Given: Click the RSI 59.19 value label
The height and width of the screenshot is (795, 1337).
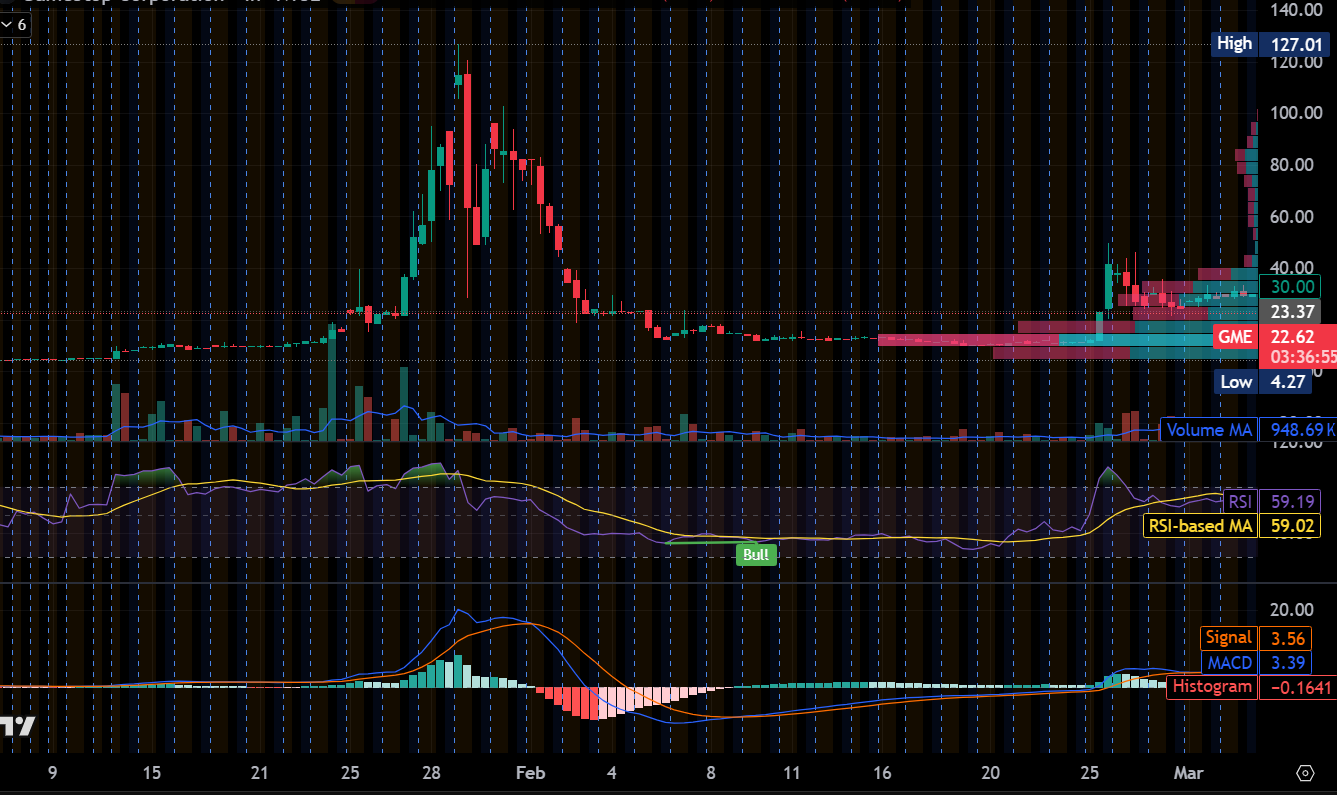Looking at the screenshot, I should pyautogui.click(x=1273, y=501).
